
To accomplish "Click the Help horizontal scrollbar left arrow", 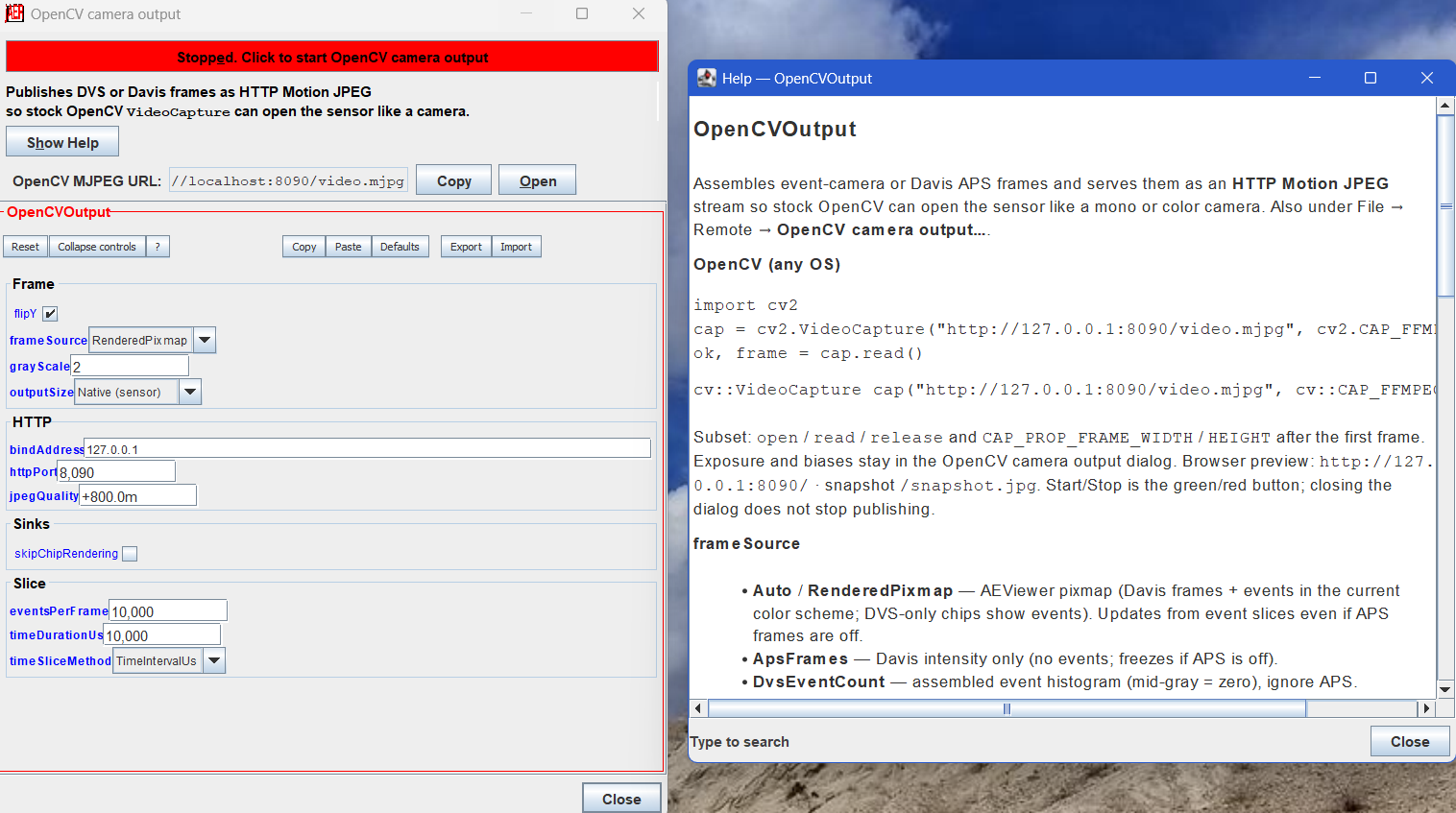I will (698, 708).
